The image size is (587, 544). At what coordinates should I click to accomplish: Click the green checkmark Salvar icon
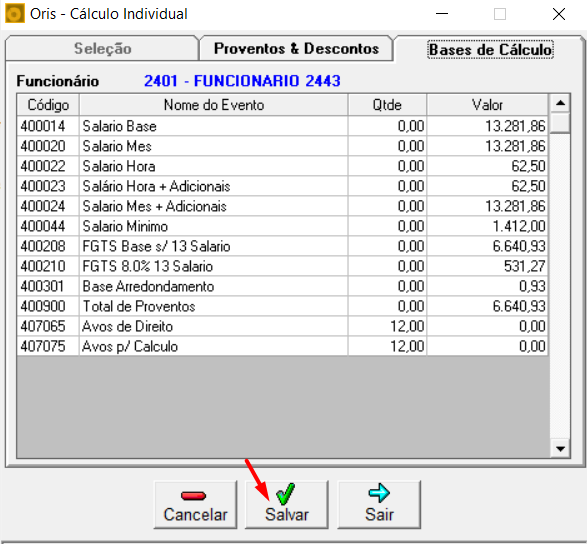[286, 494]
